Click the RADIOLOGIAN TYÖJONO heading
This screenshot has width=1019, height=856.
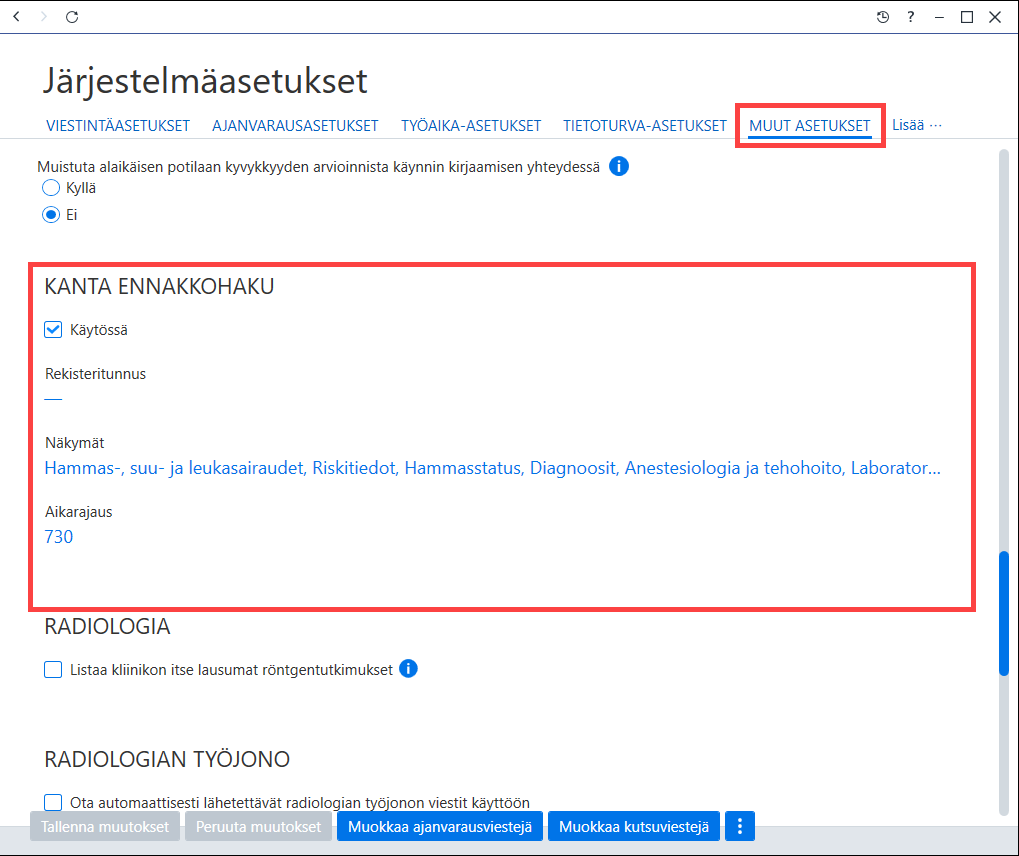tap(167, 759)
